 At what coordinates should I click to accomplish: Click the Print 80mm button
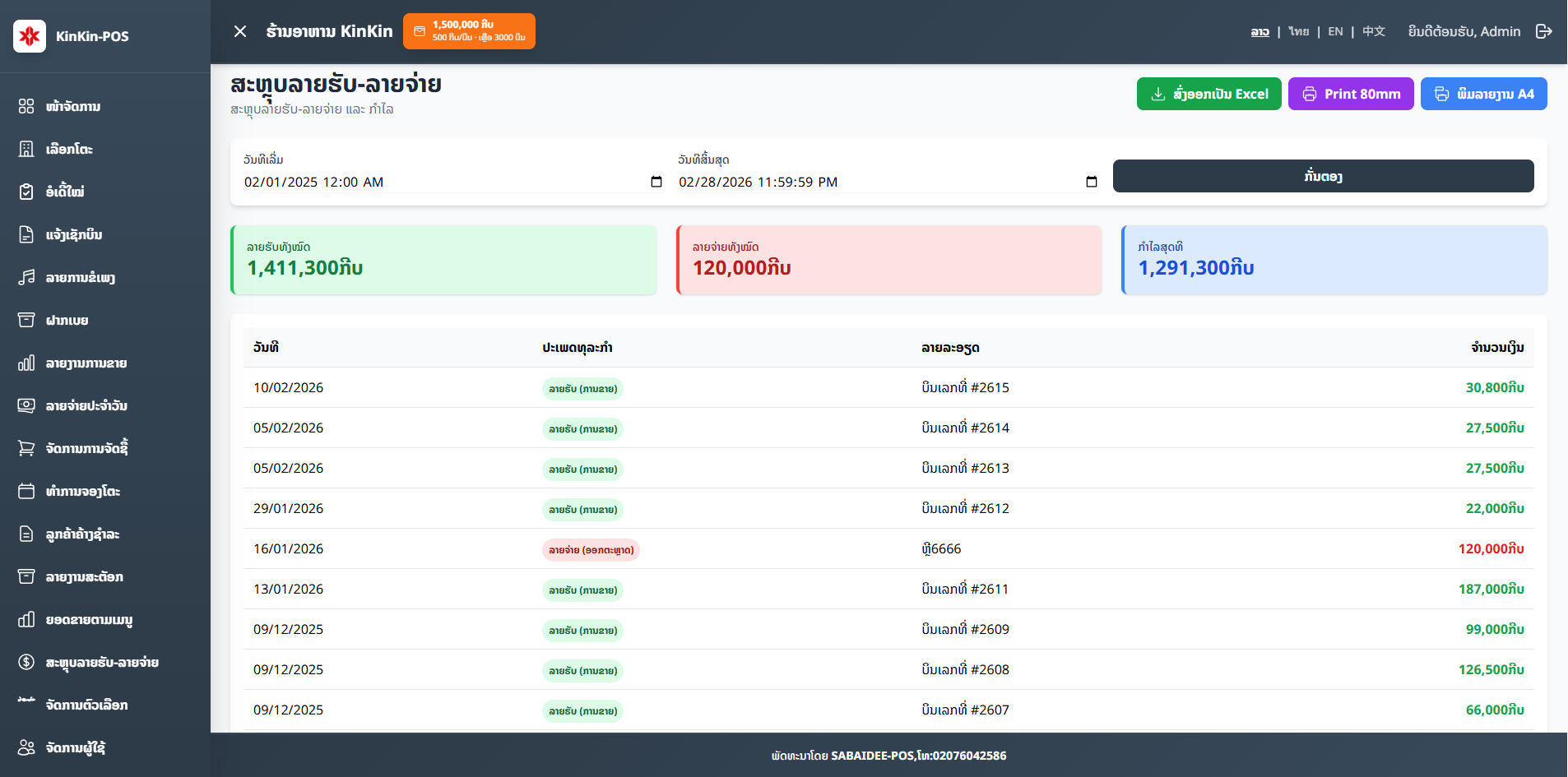1350,94
